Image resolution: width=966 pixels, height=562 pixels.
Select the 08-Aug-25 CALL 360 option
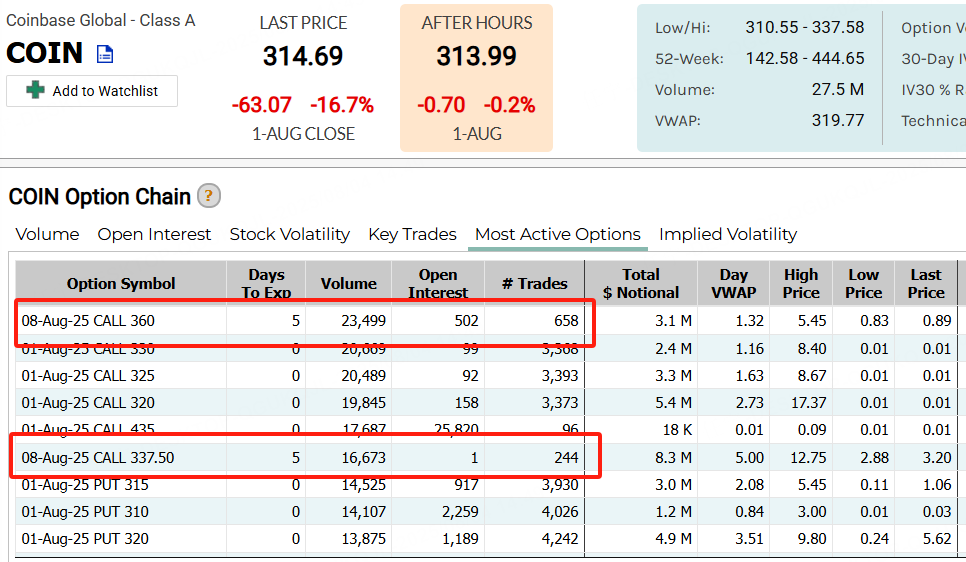pyautogui.click(x=88, y=320)
